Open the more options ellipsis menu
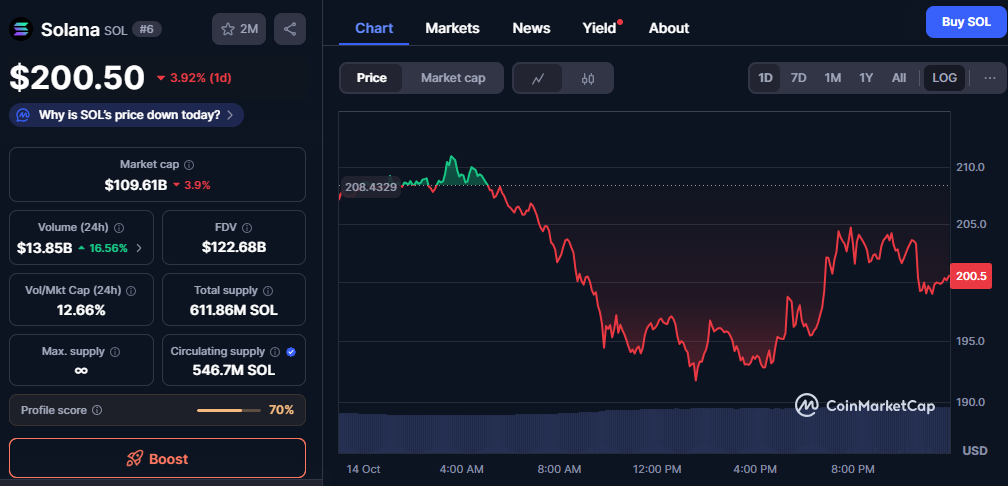The height and width of the screenshot is (486, 1008). point(990,78)
